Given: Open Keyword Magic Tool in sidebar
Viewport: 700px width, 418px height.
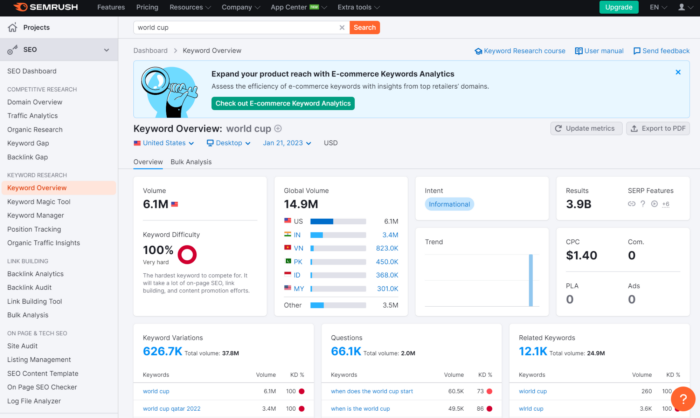Looking at the screenshot, I should 39,202.
